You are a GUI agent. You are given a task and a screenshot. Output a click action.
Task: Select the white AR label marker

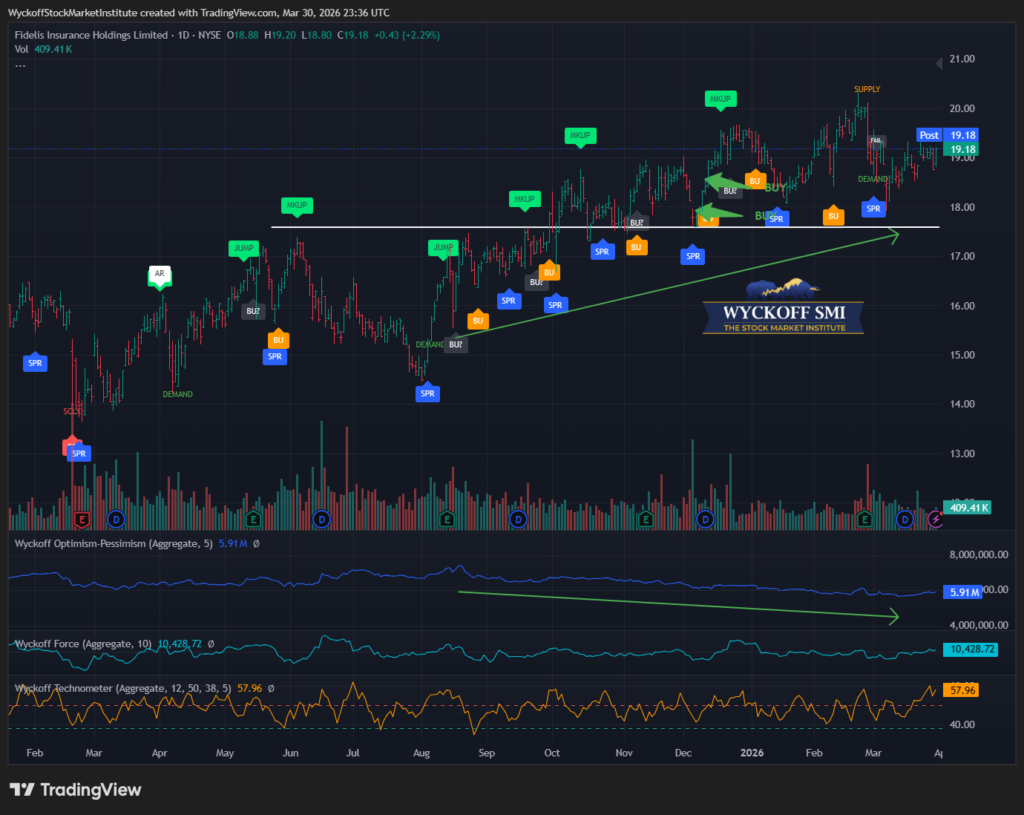(x=159, y=273)
